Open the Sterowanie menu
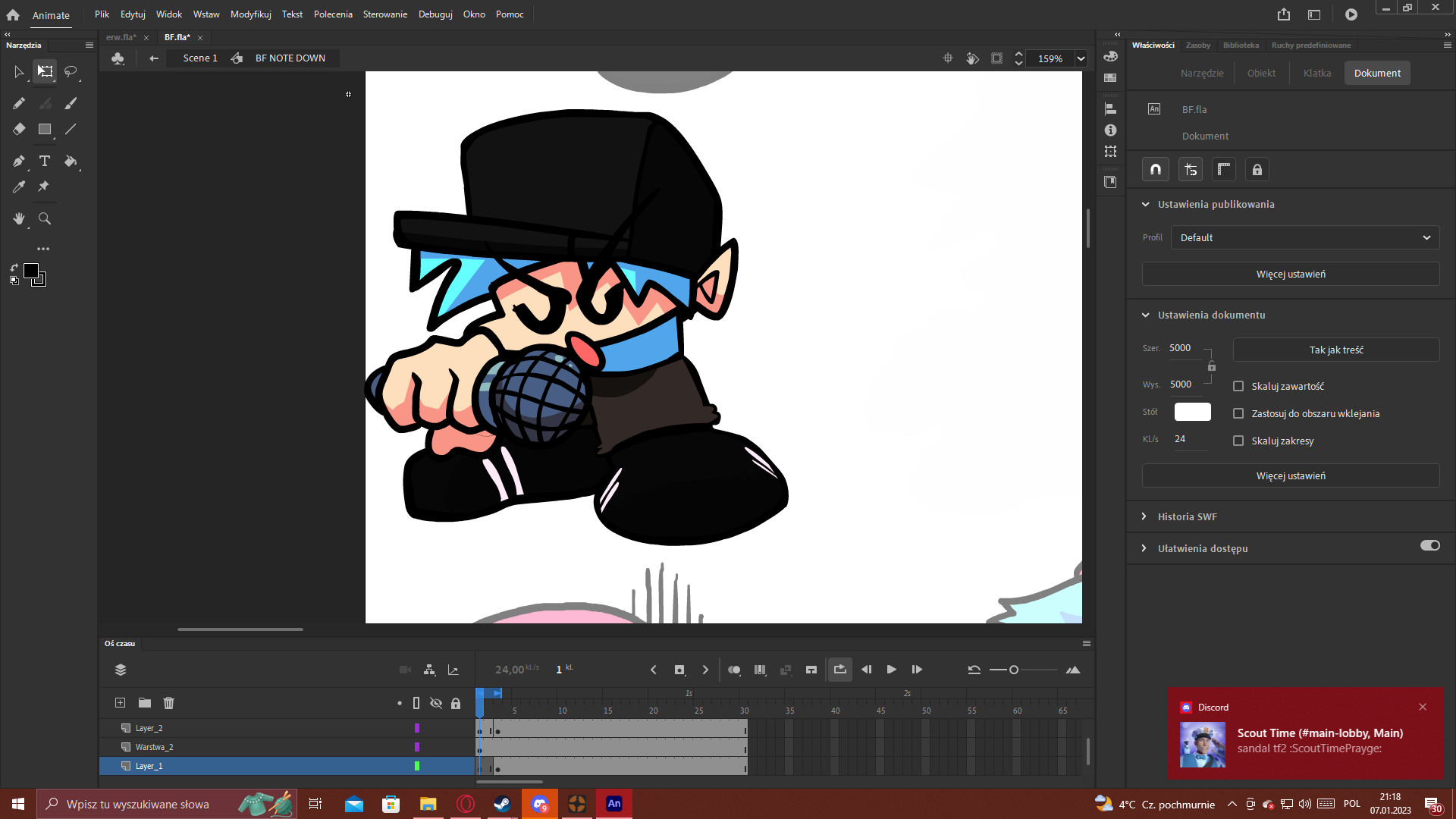The width and height of the screenshot is (1456, 819). pos(384,14)
